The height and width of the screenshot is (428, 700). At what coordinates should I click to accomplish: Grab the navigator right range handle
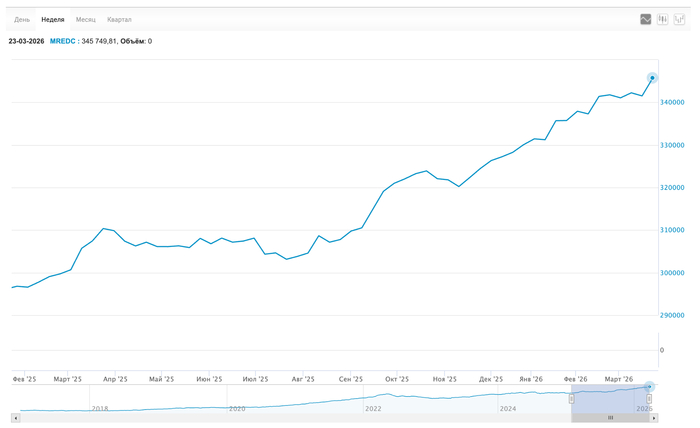649,398
